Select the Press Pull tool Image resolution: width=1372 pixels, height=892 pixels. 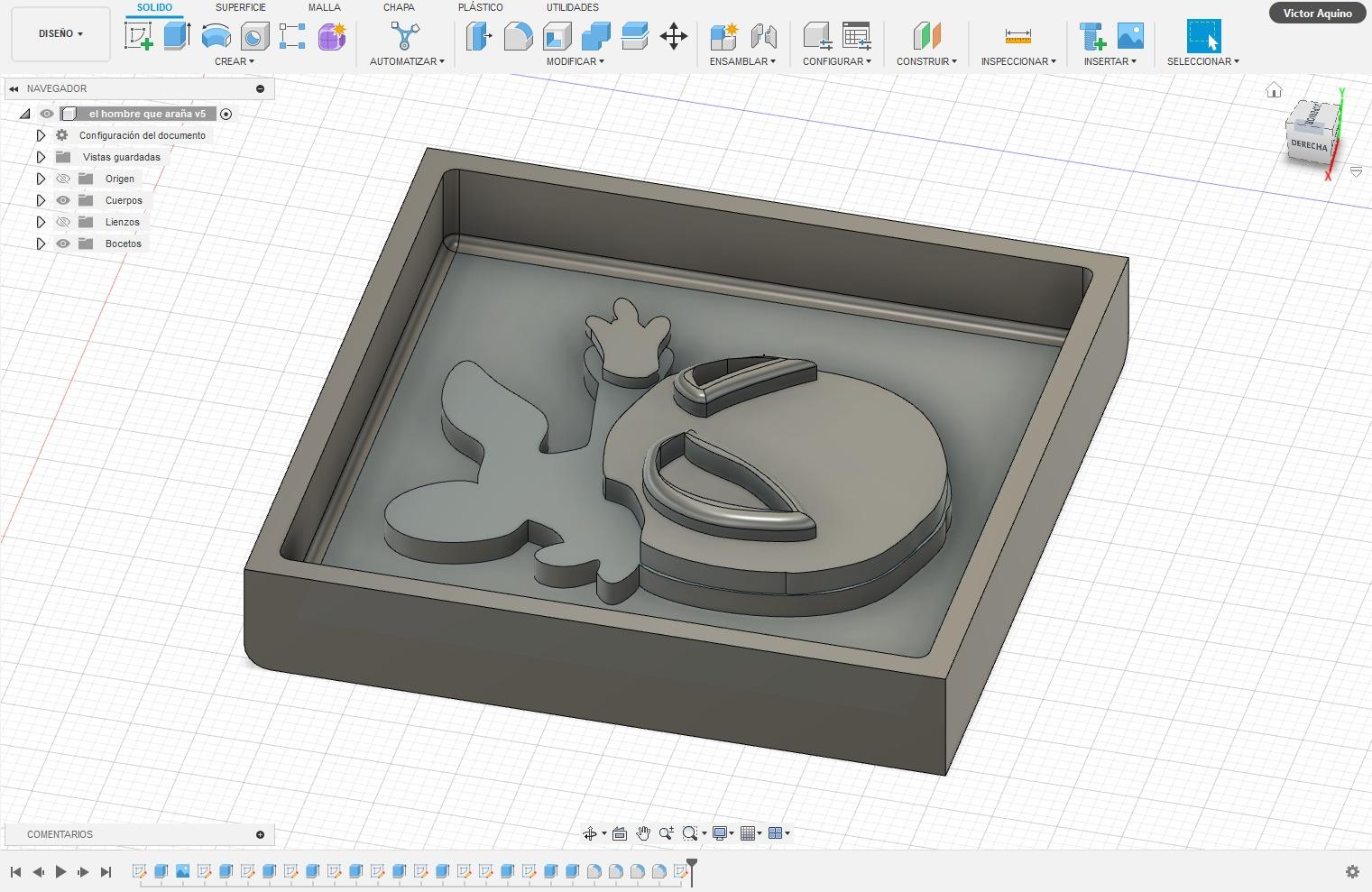(x=479, y=36)
